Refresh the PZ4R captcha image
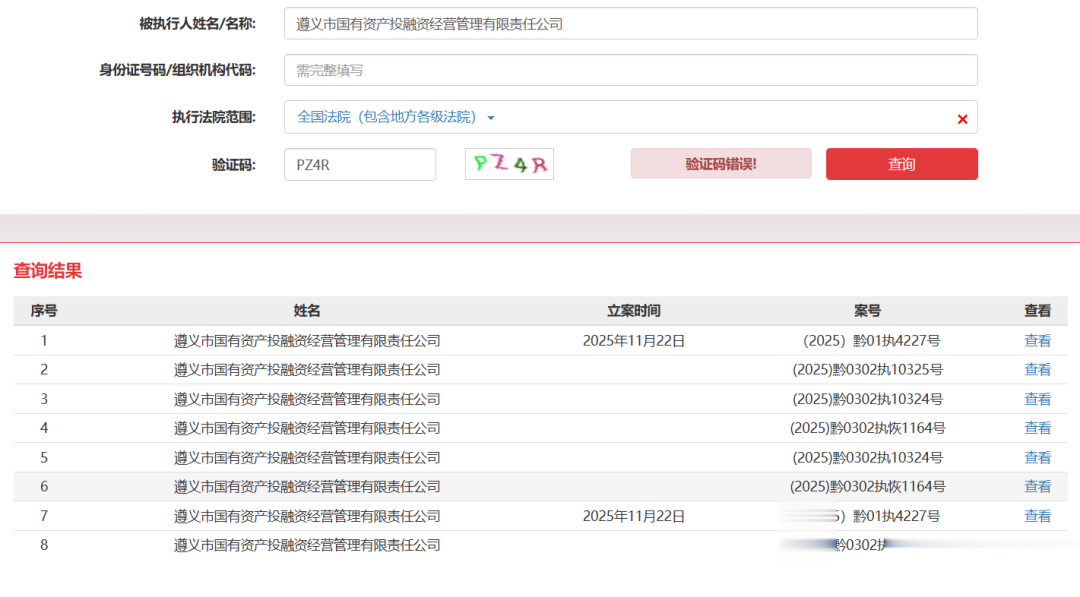1080x597 pixels. coord(509,164)
